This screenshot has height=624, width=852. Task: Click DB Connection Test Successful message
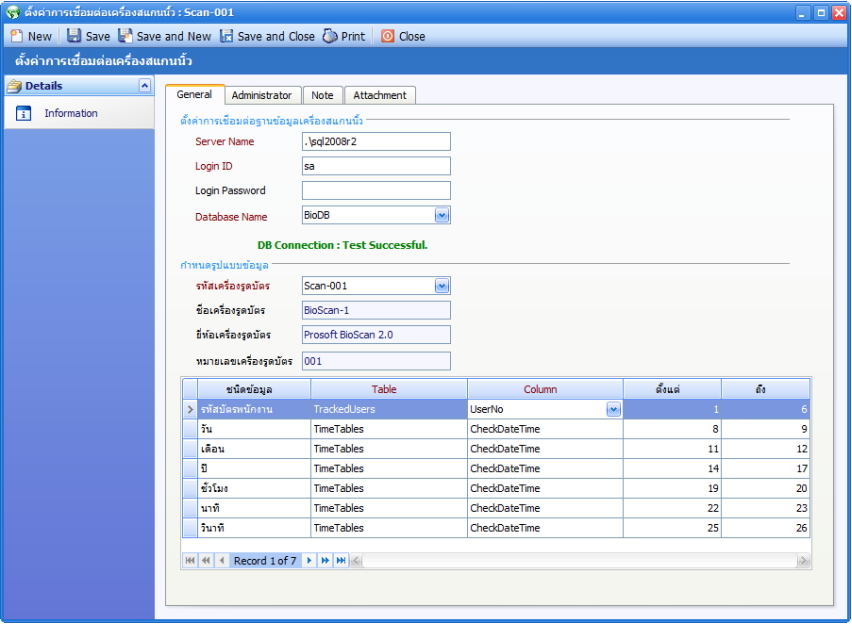pyautogui.click(x=342, y=245)
